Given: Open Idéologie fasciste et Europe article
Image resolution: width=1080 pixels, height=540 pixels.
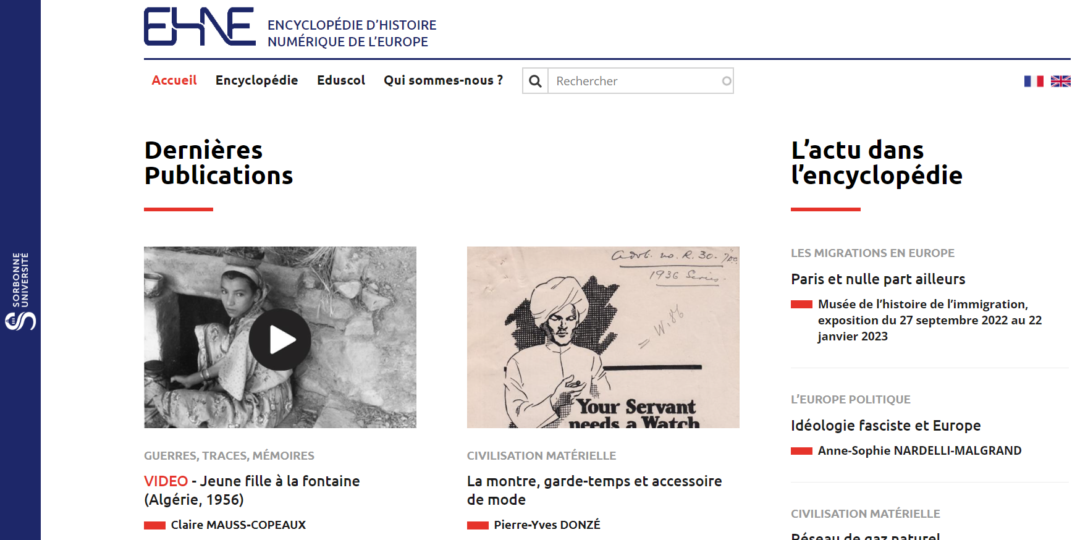Looking at the screenshot, I should tap(886, 426).
